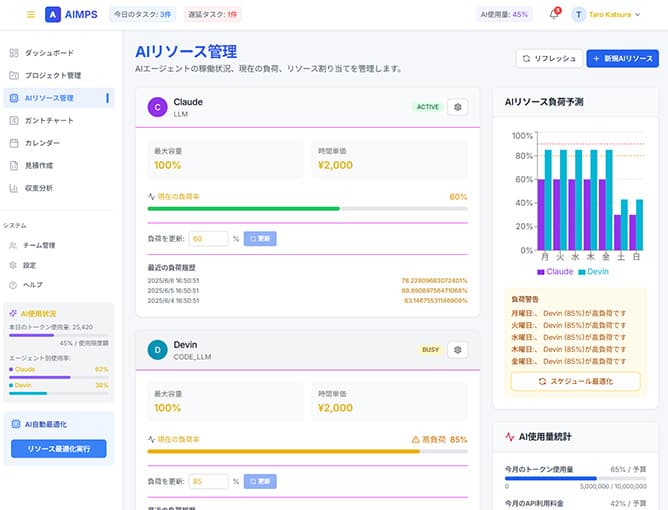Image resolution: width=668 pixels, height=510 pixels.
Task: Click the 高負荷 warning triangle icon
Action: pyautogui.click(x=415, y=439)
